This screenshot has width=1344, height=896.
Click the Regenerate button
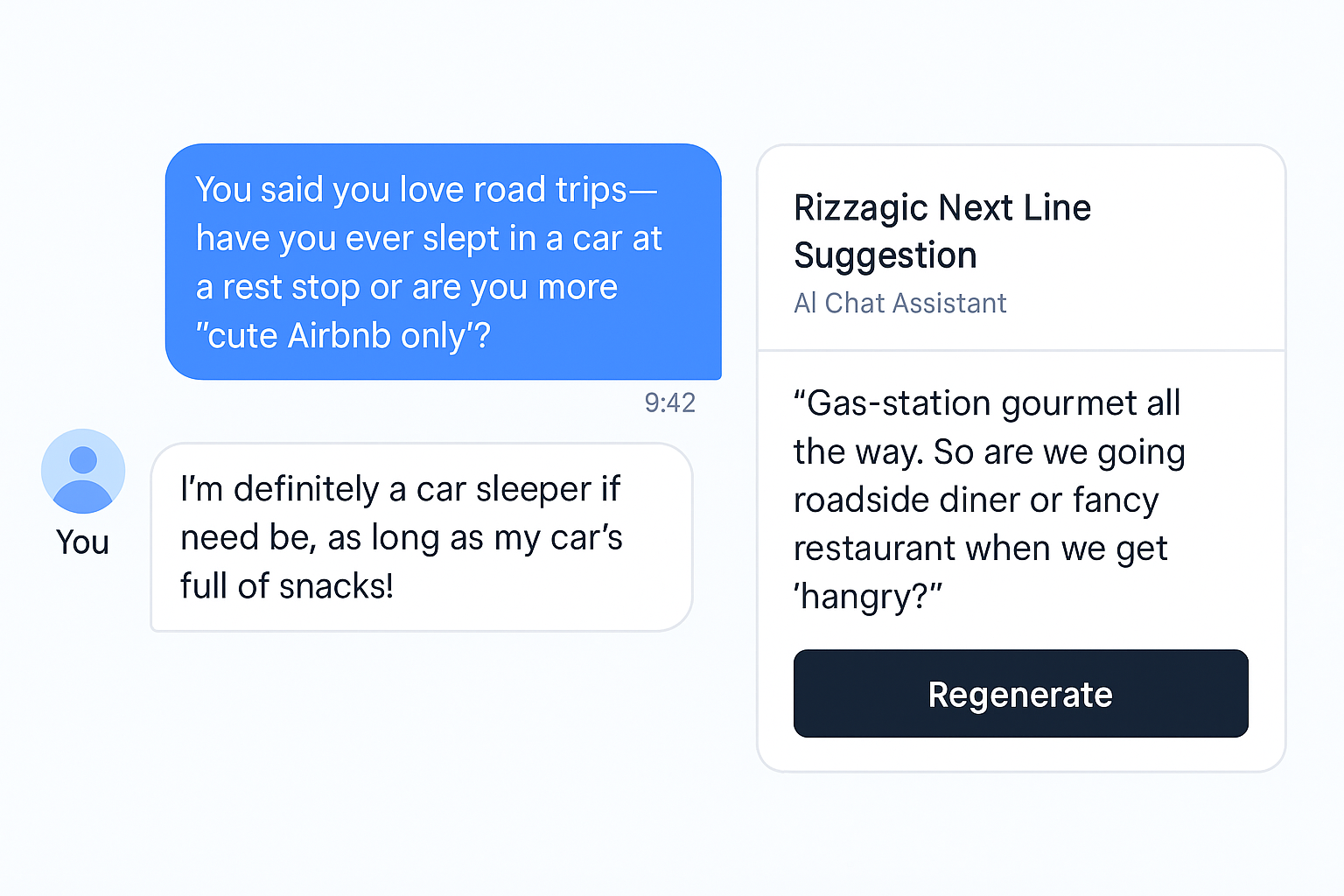tap(1020, 693)
